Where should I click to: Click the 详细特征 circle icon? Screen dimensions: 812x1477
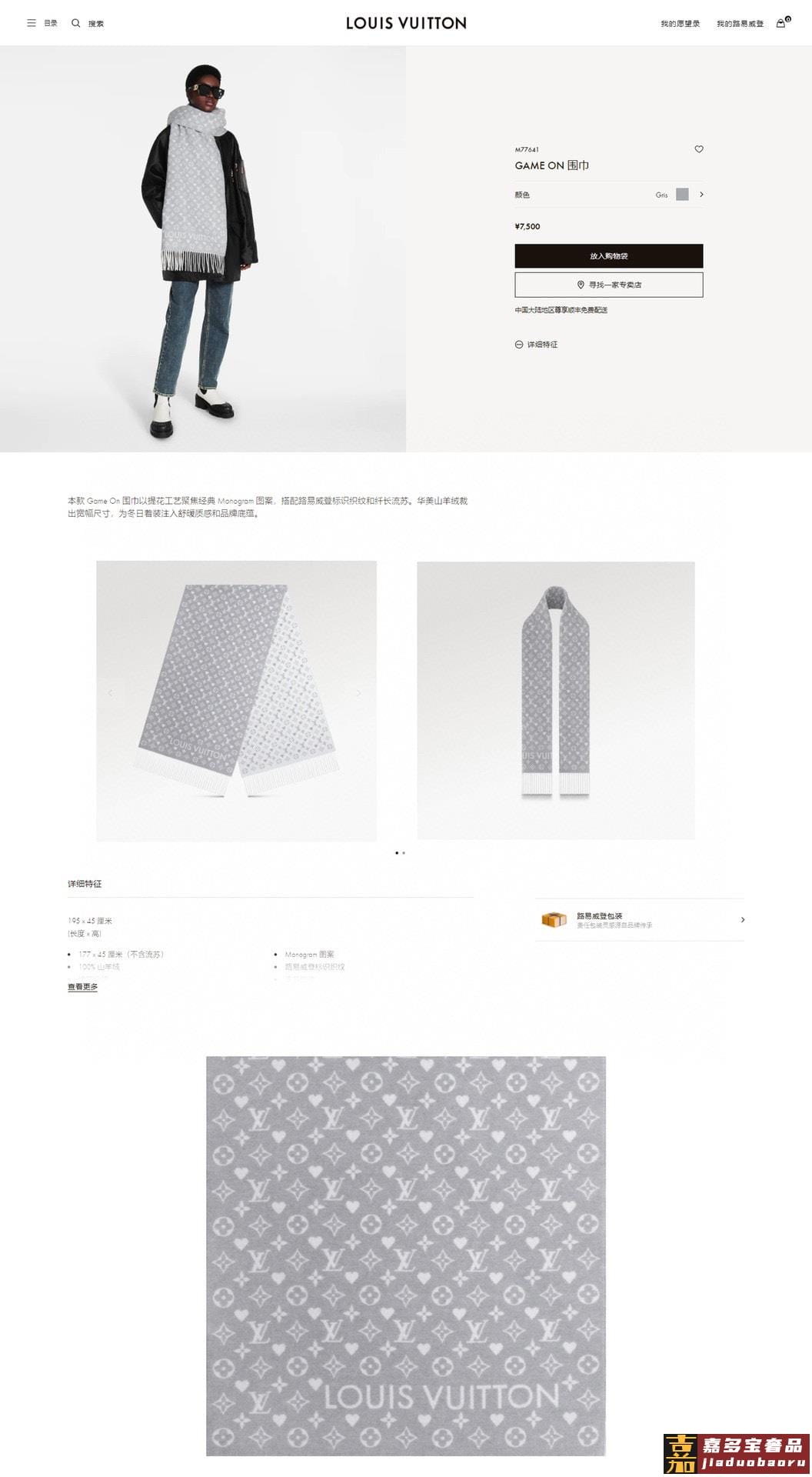pos(519,345)
